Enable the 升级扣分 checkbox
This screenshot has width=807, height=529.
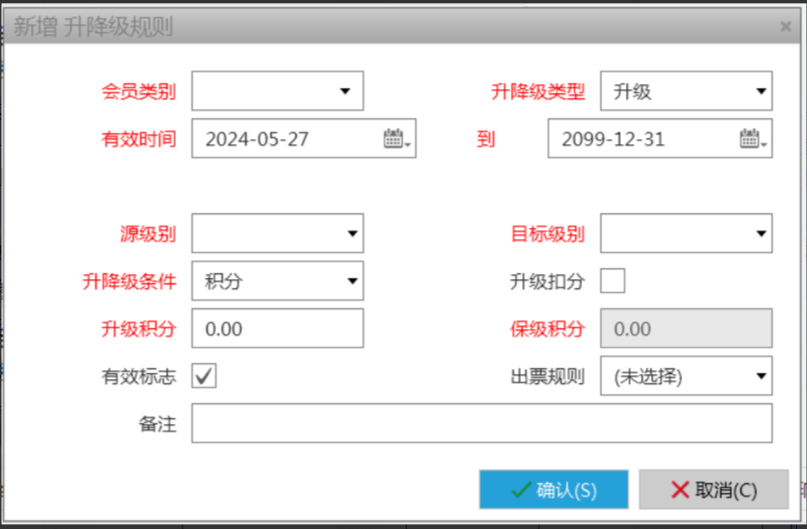(613, 281)
